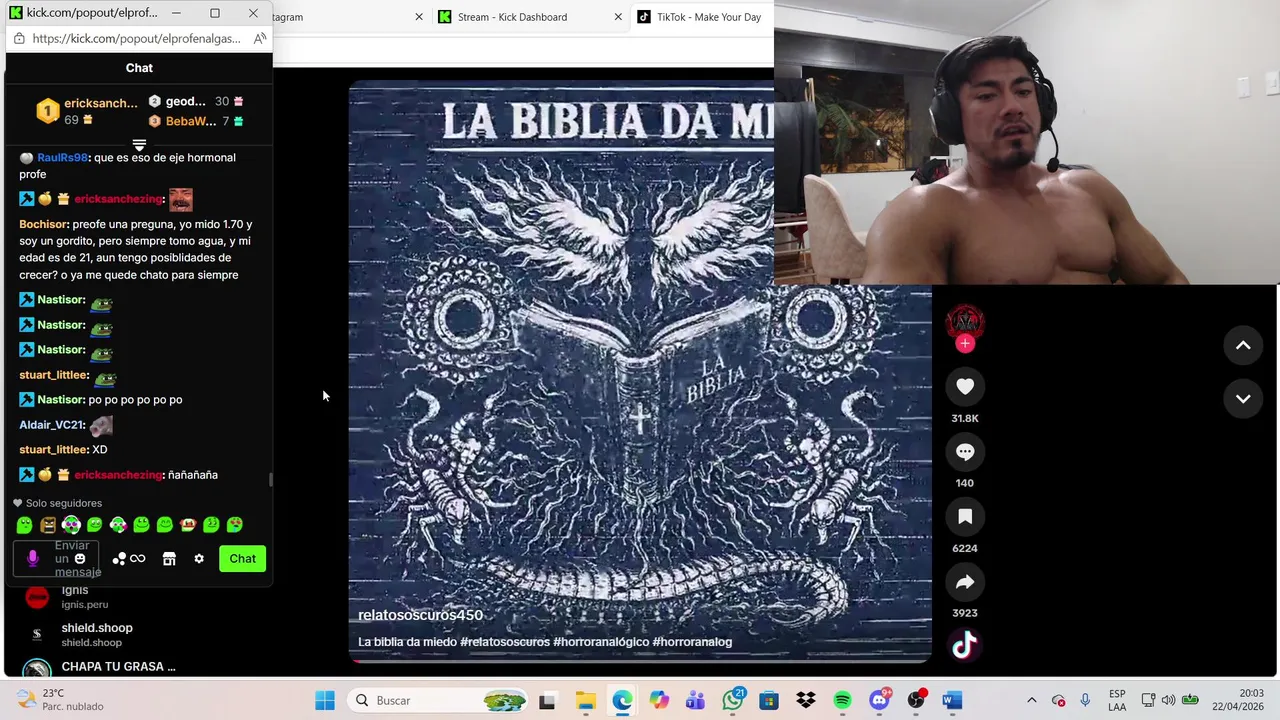Open Windows Start menu
Viewport: 1280px width, 720px height.
[325, 701]
